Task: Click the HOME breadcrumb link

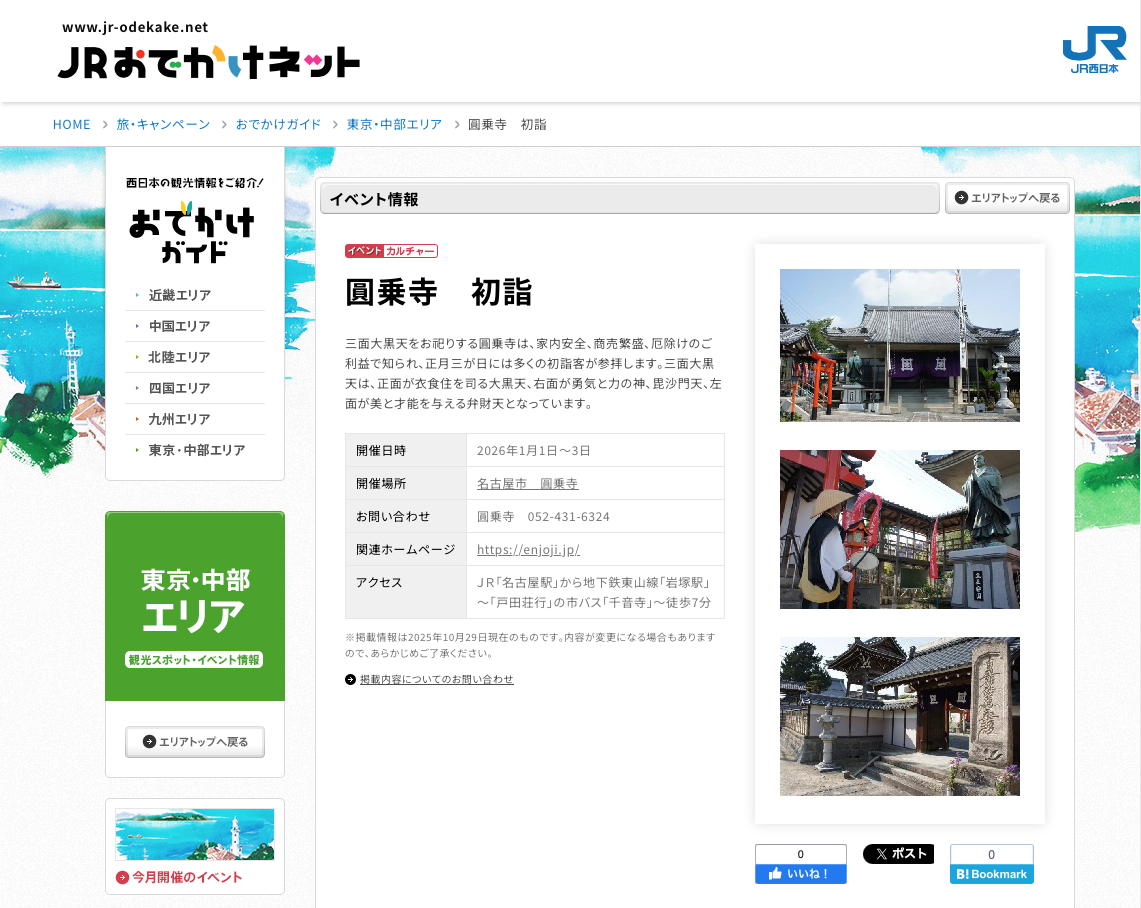Action: point(72,125)
